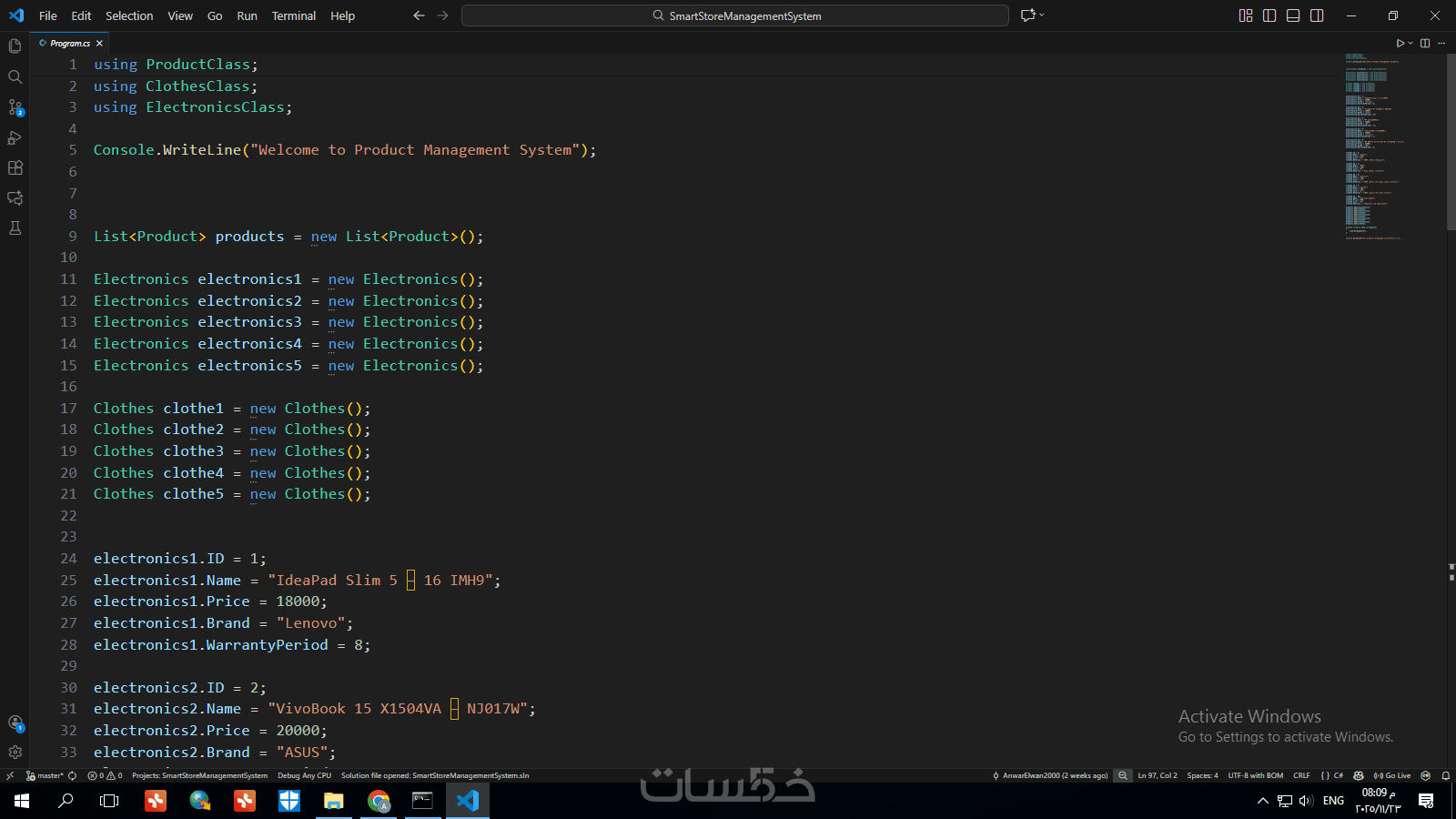Open the Manage gear menu
1456x819 pixels.
point(15,753)
